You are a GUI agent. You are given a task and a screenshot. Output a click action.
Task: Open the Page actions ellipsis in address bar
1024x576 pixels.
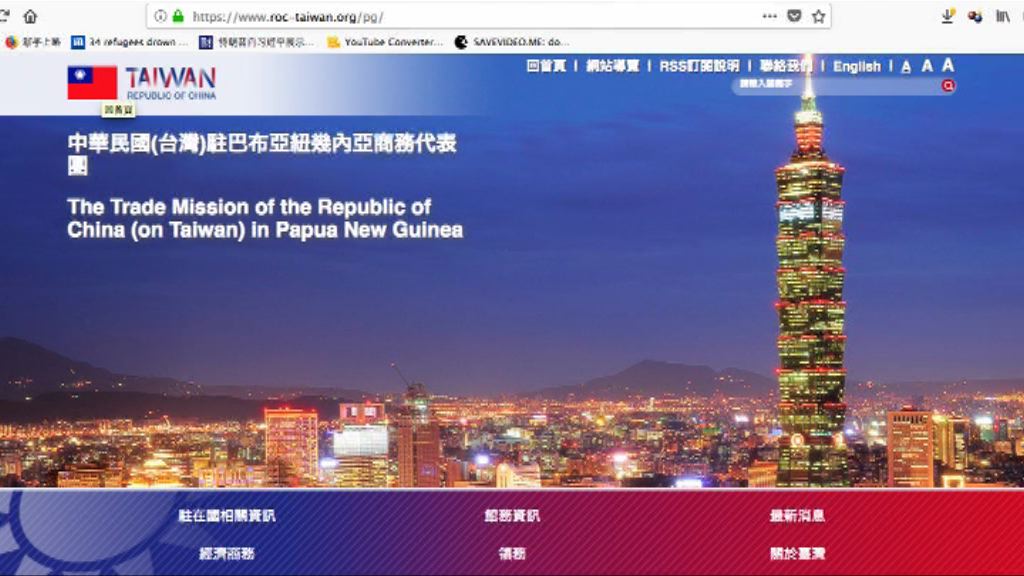click(x=768, y=15)
